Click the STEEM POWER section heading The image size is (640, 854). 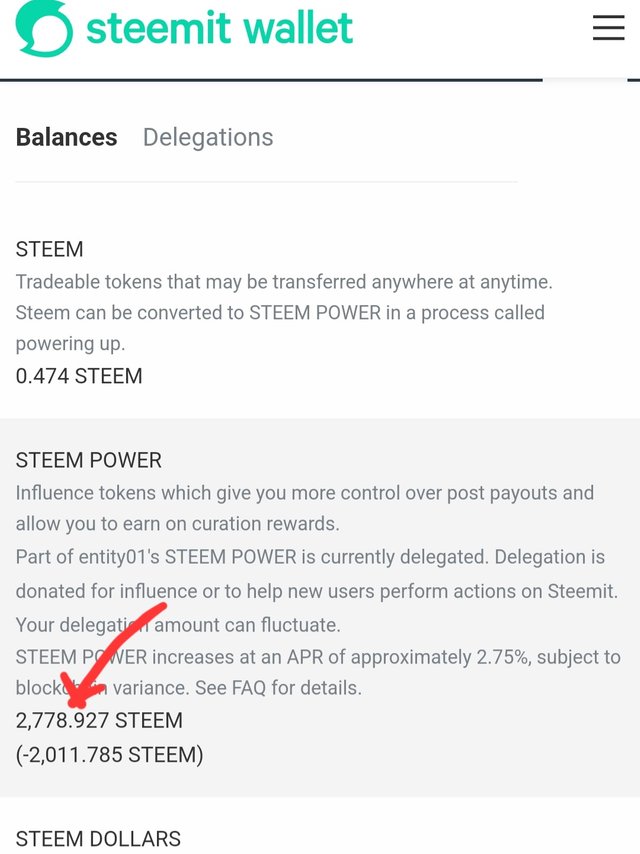point(89,460)
